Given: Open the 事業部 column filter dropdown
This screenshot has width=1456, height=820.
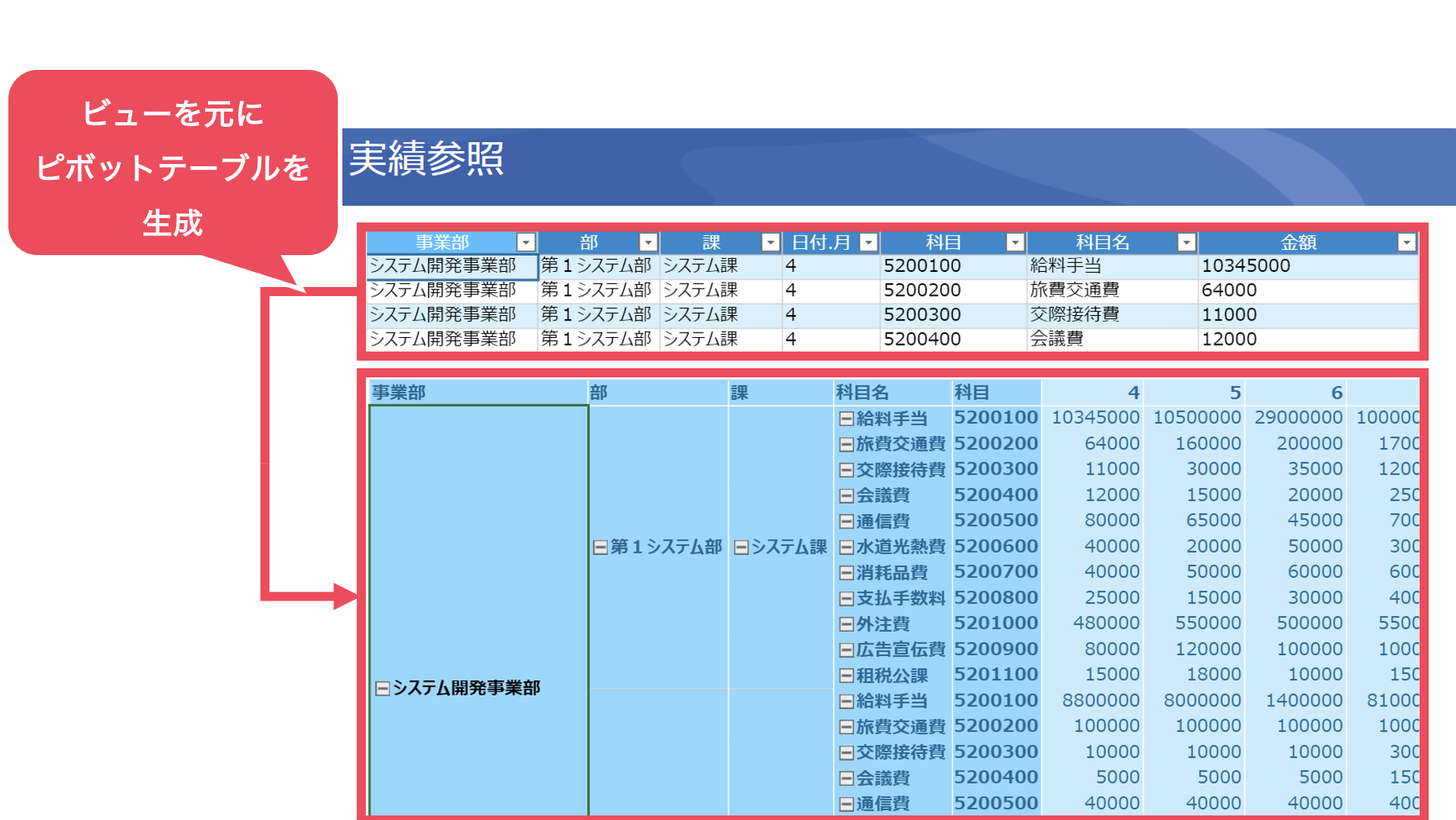Looking at the screenshot, I should [525, 242].
